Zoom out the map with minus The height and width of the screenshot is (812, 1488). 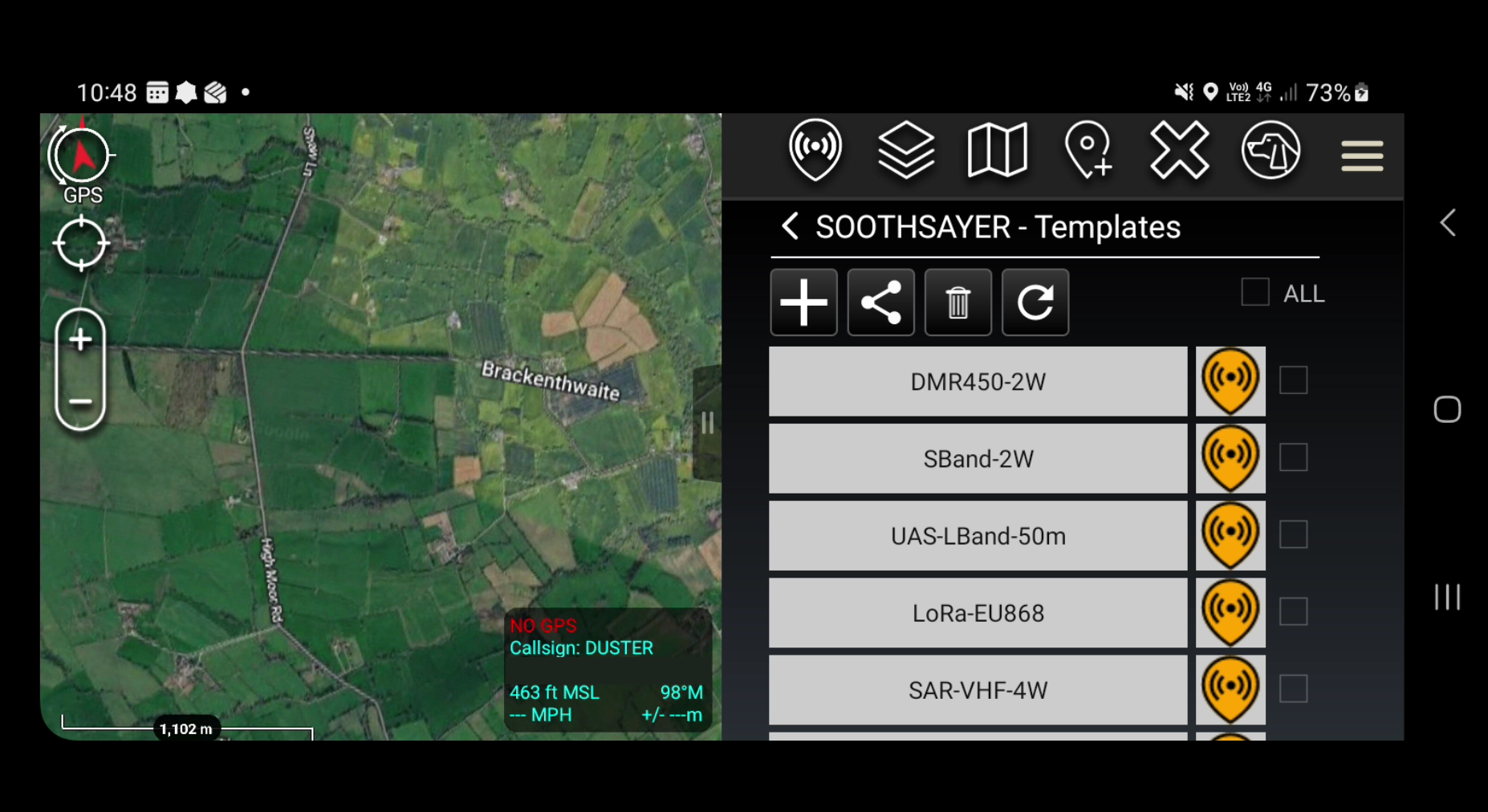pos(80,401)
